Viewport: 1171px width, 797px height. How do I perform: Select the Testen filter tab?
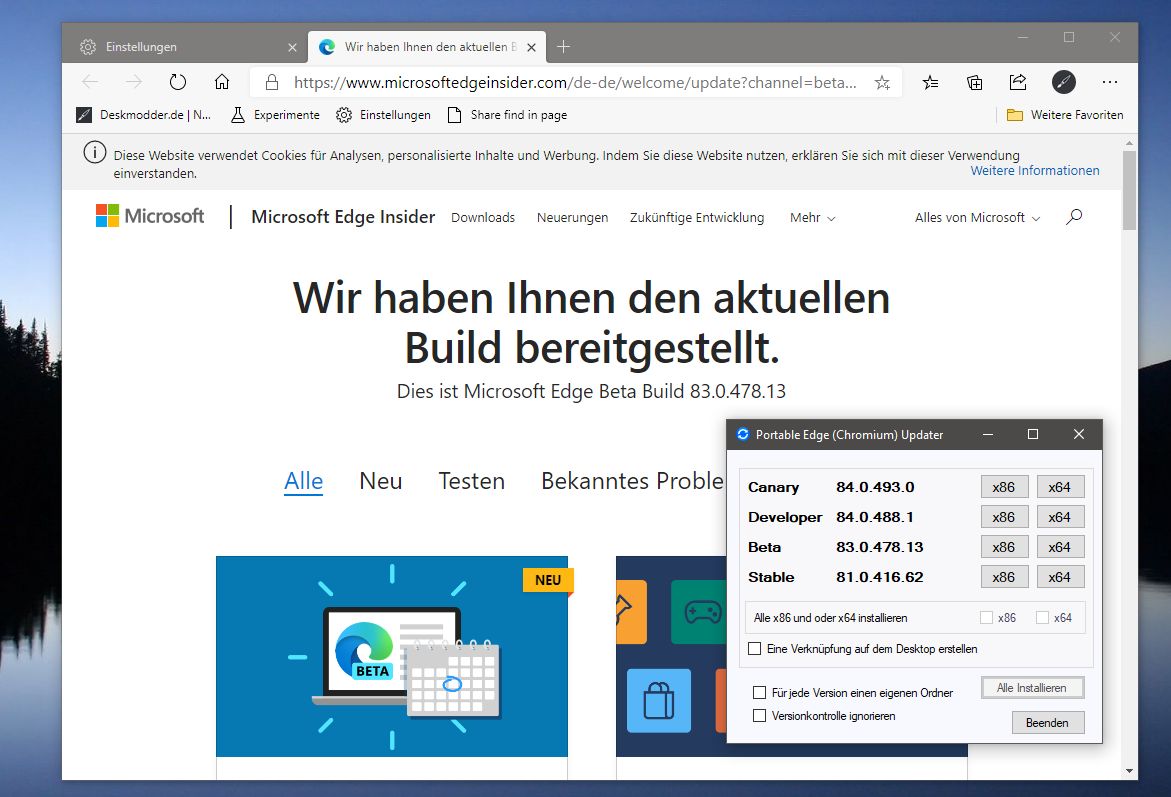(471, 481)
